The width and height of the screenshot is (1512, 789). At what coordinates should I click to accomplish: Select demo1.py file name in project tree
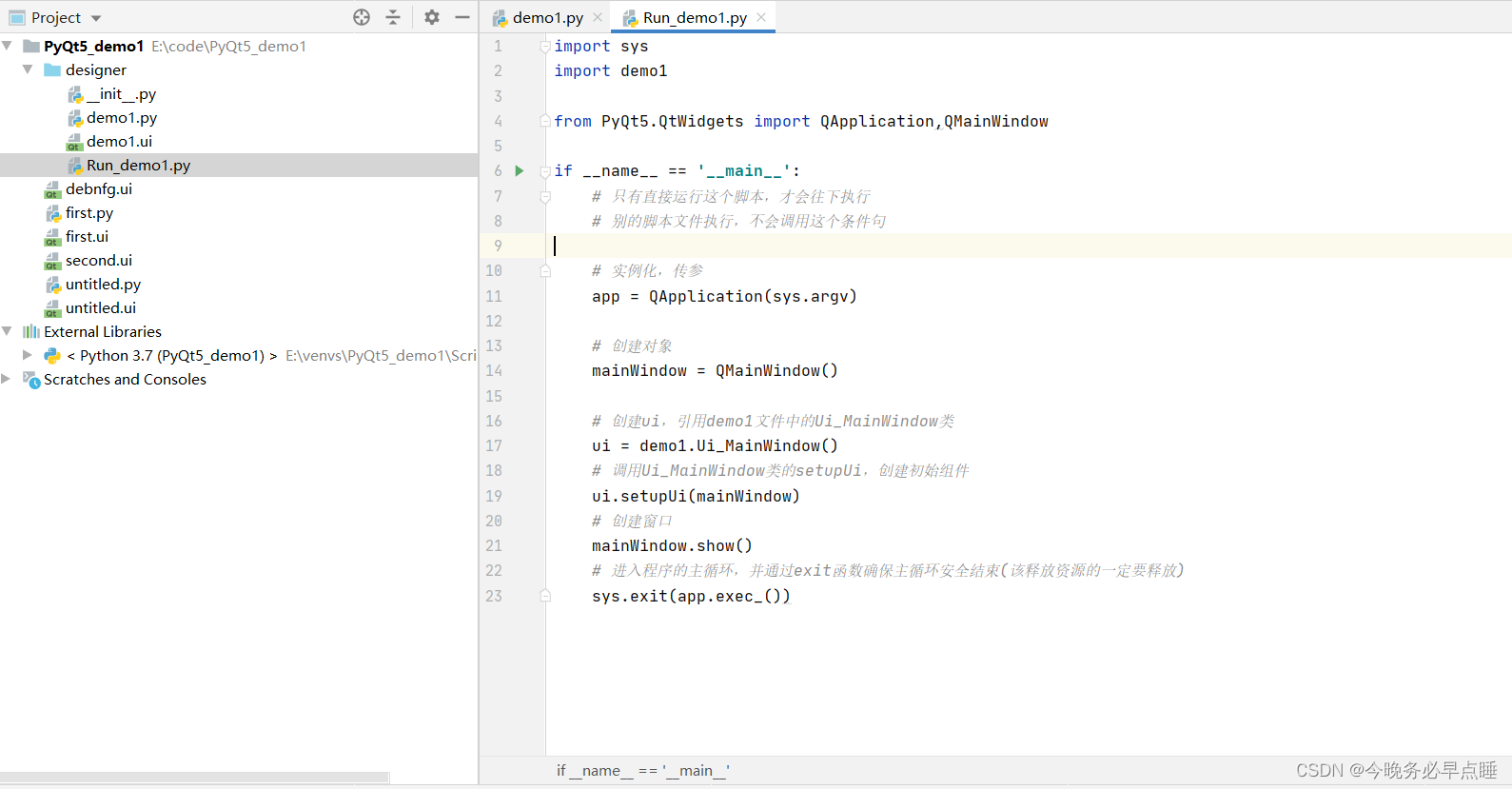[122, 117]
